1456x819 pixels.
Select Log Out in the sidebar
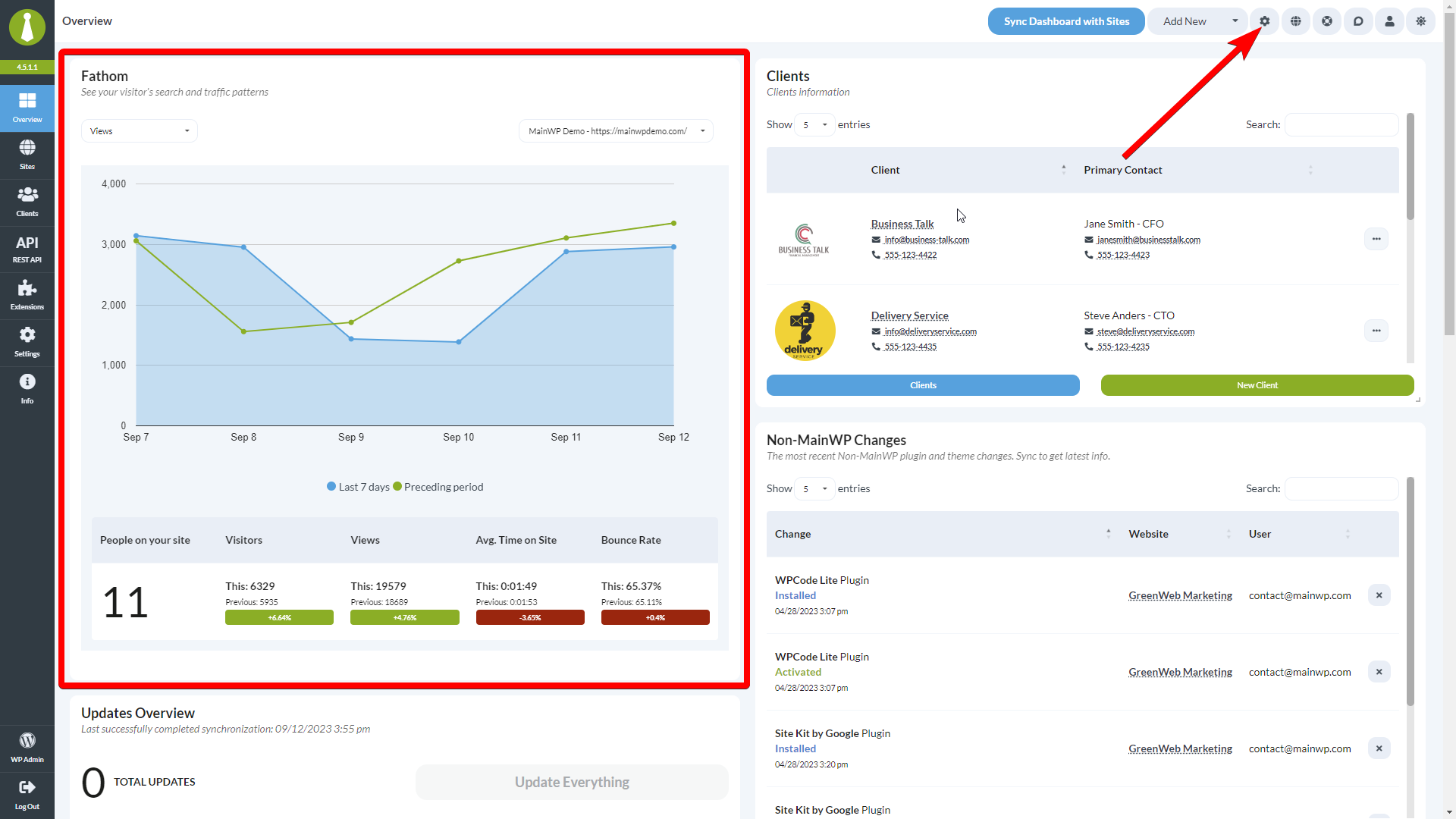(x=27, y=794)
